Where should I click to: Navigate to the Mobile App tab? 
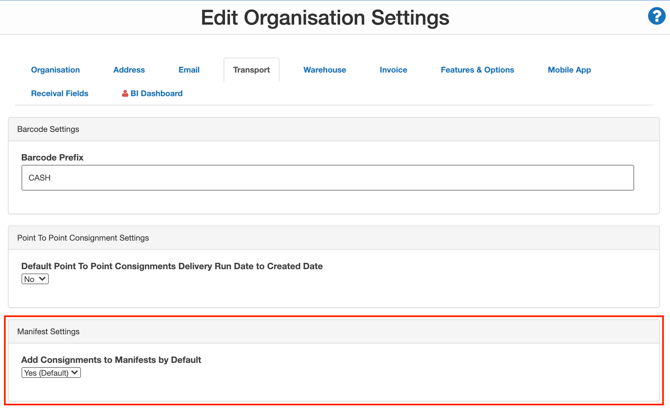tap(569, 70)
